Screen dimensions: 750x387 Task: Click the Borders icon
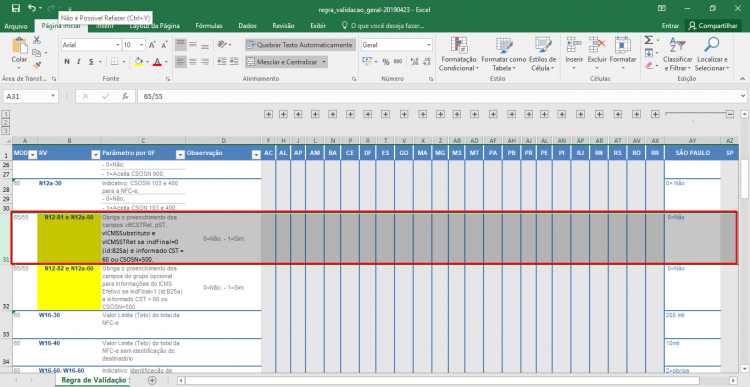(114, 62)
